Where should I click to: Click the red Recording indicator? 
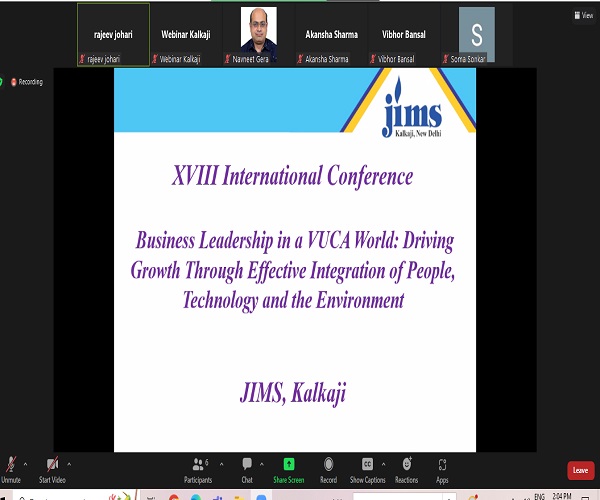coord(27,82)
